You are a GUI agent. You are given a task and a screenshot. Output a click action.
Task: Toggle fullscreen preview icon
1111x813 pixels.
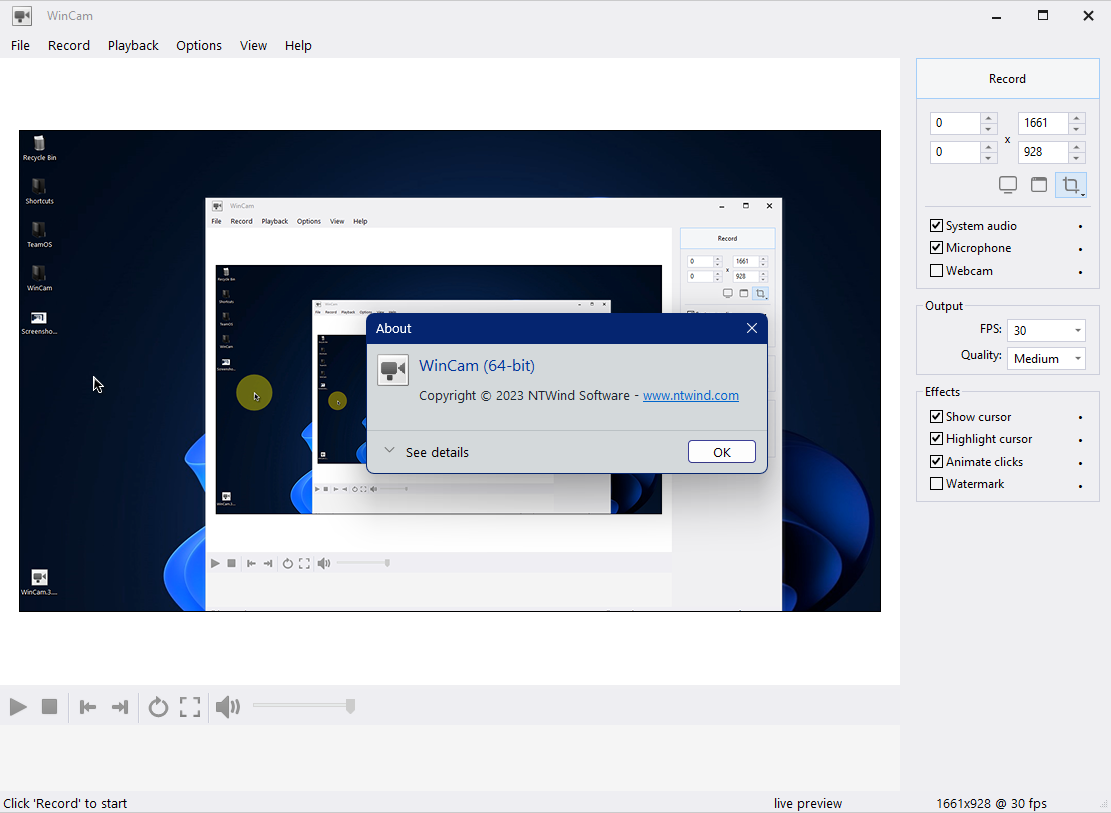click(190, 707)
